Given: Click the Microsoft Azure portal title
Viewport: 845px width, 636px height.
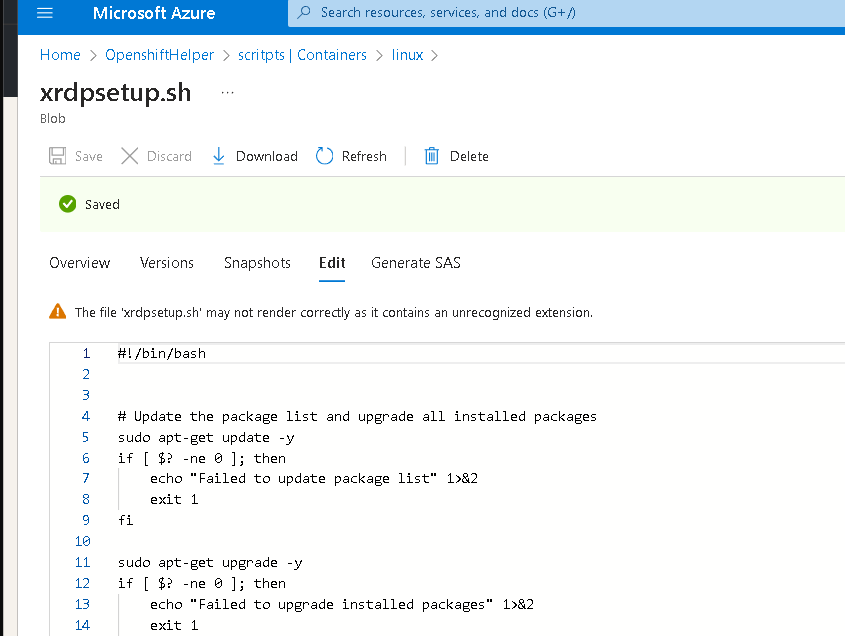Looking at the screenshot, I should click(154, 13).
